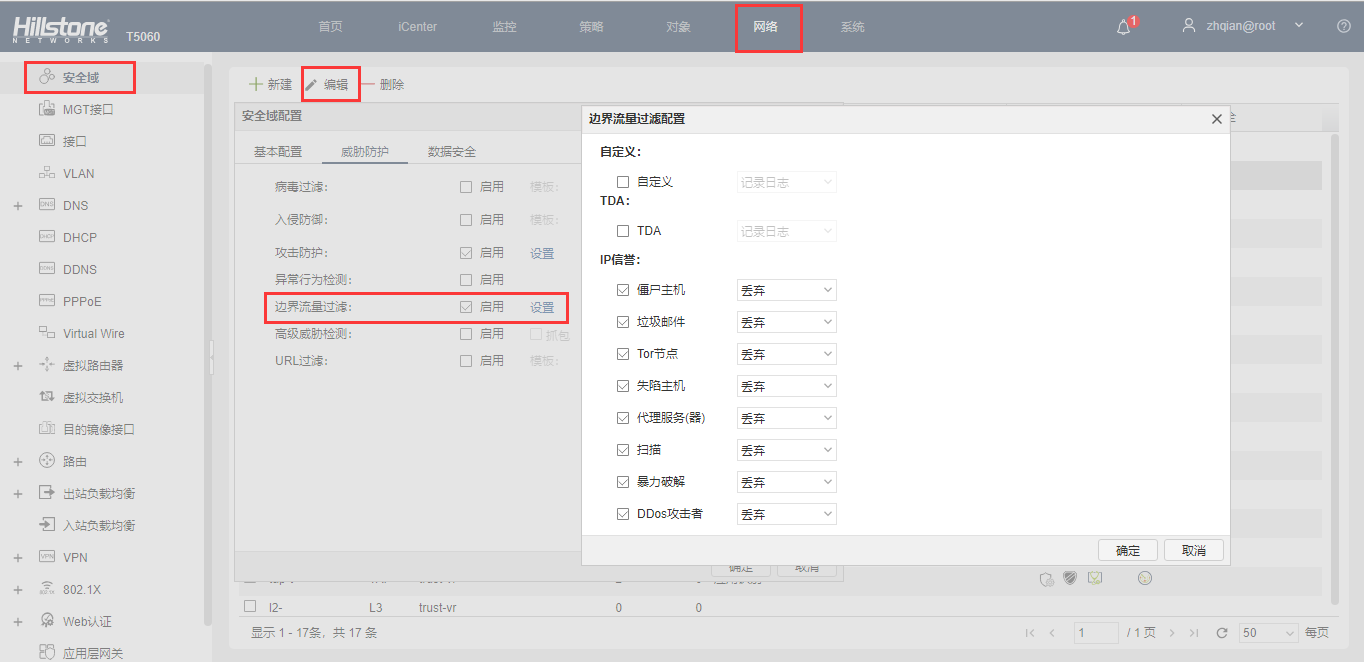Switch to the 数据安全 tab
The width and height of the screenshot is (1364, 662).
click(x=452, y=152)
